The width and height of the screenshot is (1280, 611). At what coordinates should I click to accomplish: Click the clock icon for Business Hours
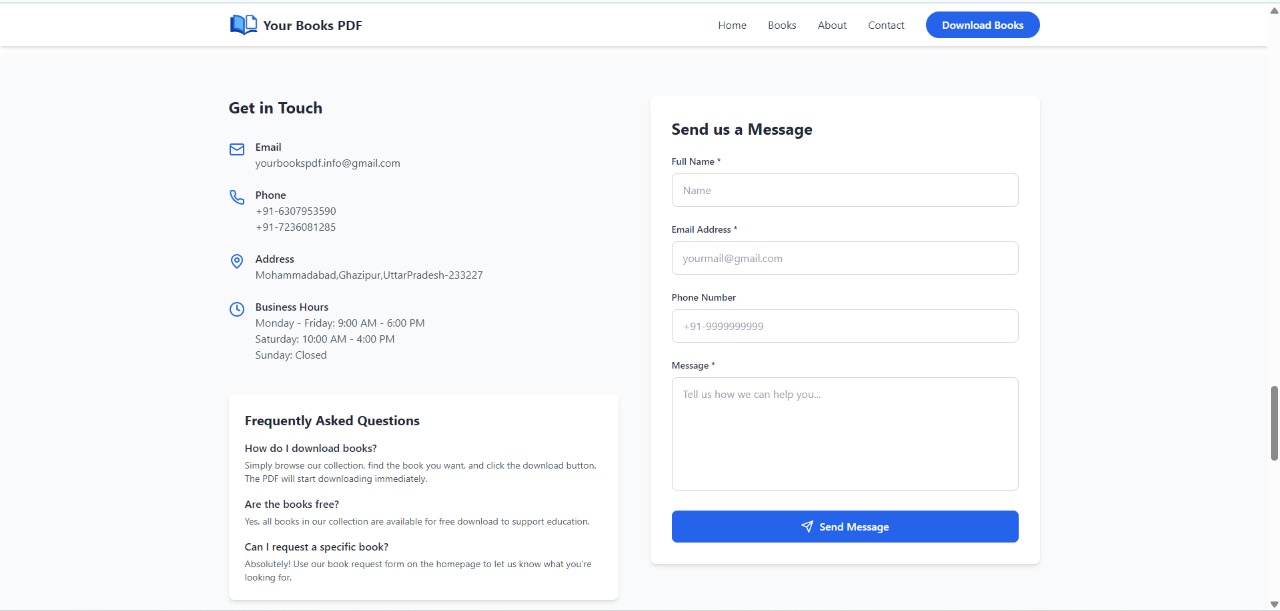(237, 309)
